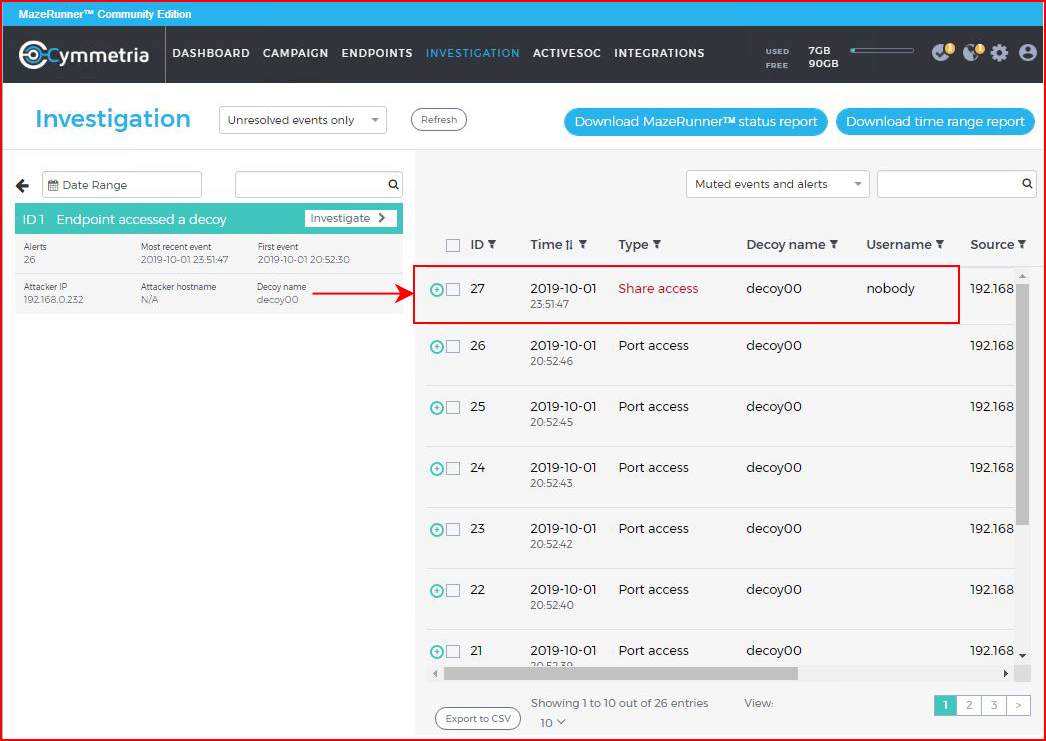
Task: Expand event row 25 plus icon
Action: [x=436, y=408]
